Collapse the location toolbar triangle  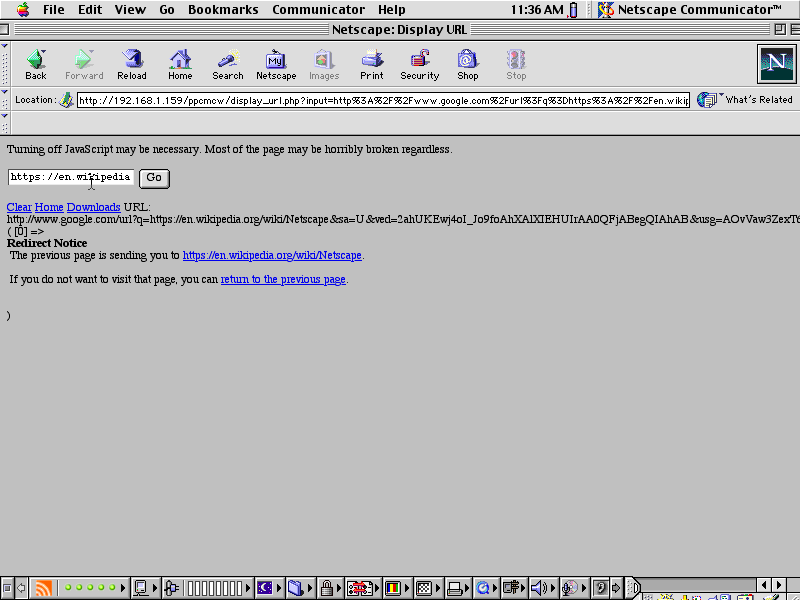click(5, 92)
